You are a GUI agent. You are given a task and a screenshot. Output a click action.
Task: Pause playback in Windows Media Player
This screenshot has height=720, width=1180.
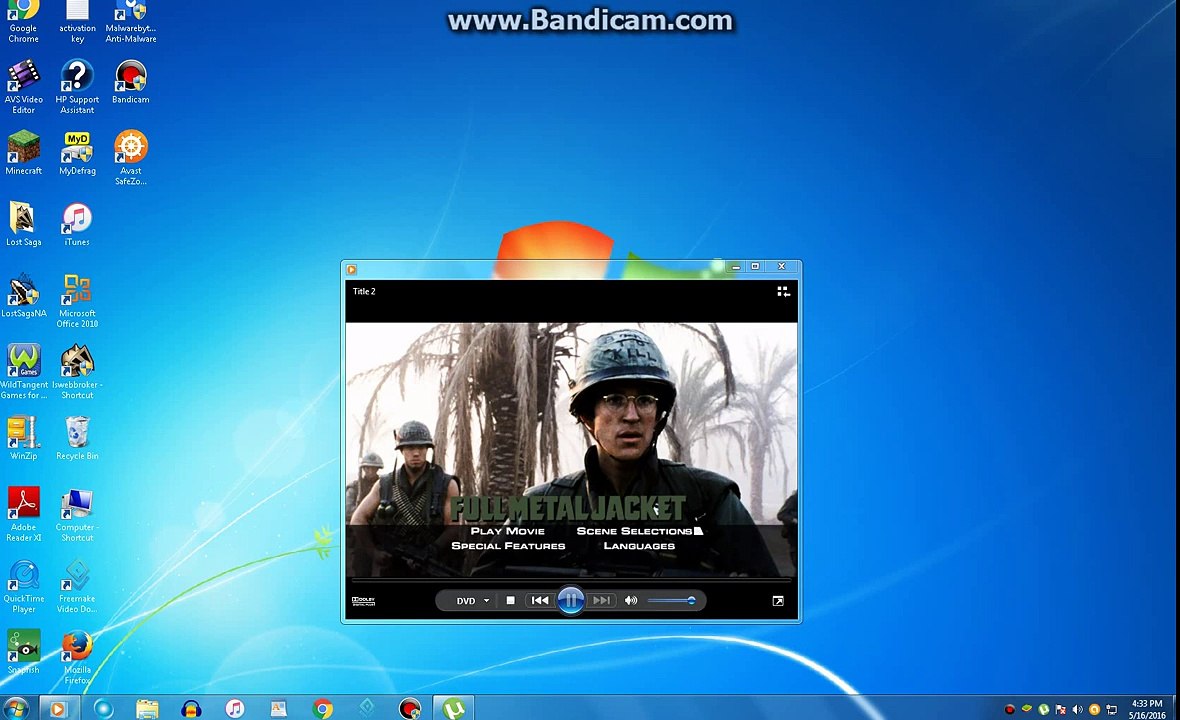570,600
